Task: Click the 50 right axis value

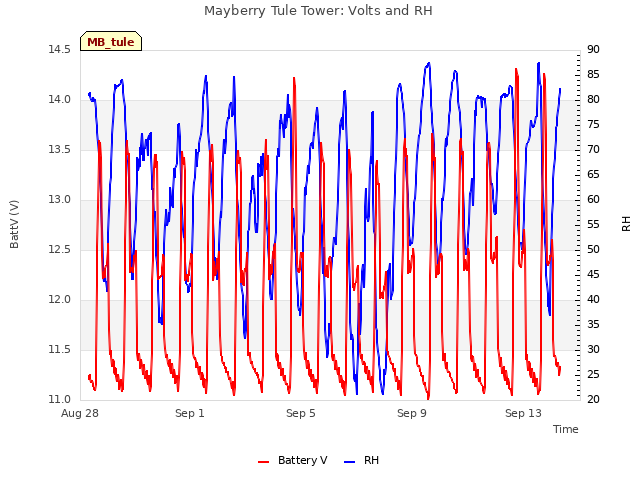Action: point(593,249)
